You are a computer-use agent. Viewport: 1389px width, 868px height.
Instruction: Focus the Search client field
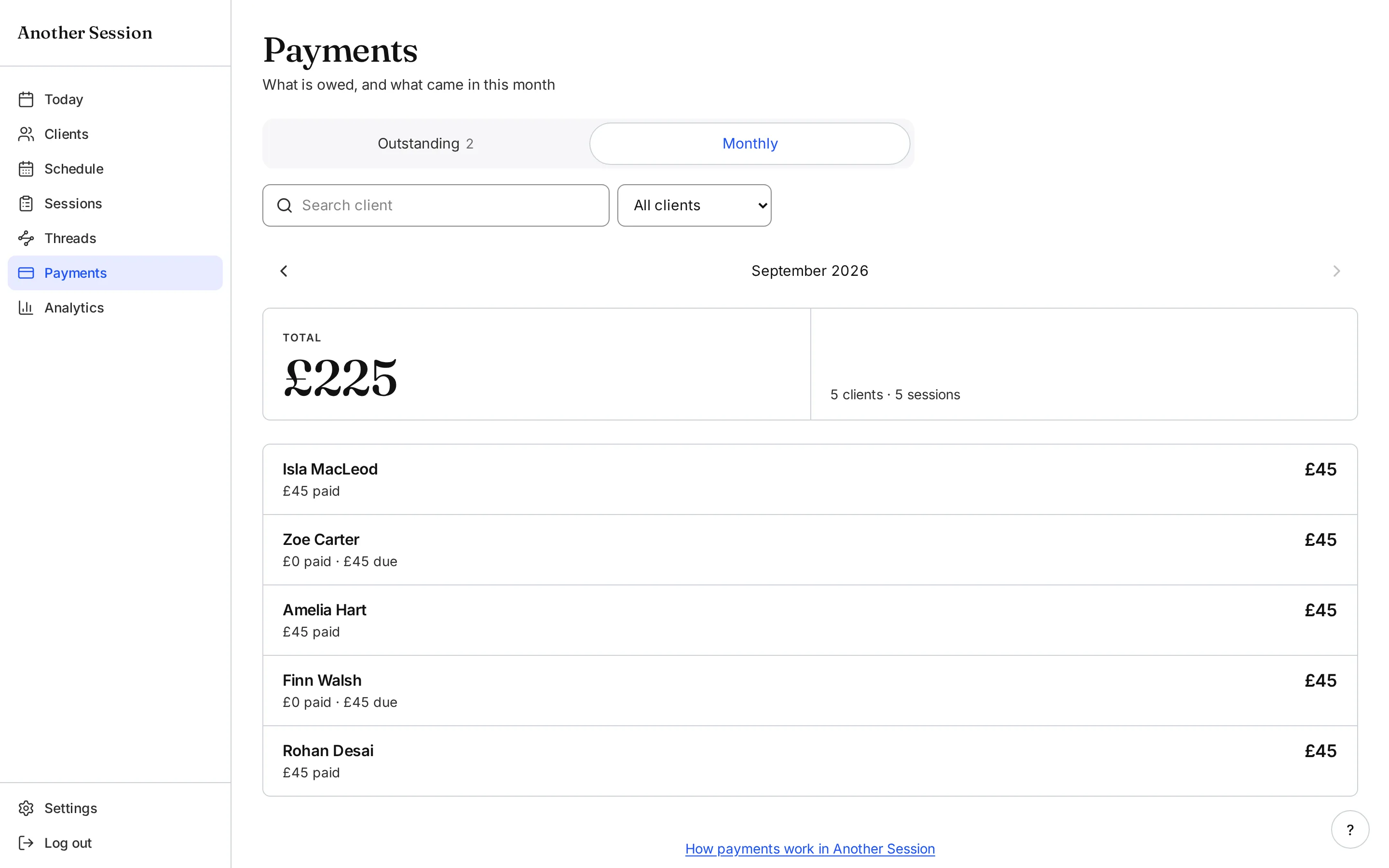pos(436,205)
